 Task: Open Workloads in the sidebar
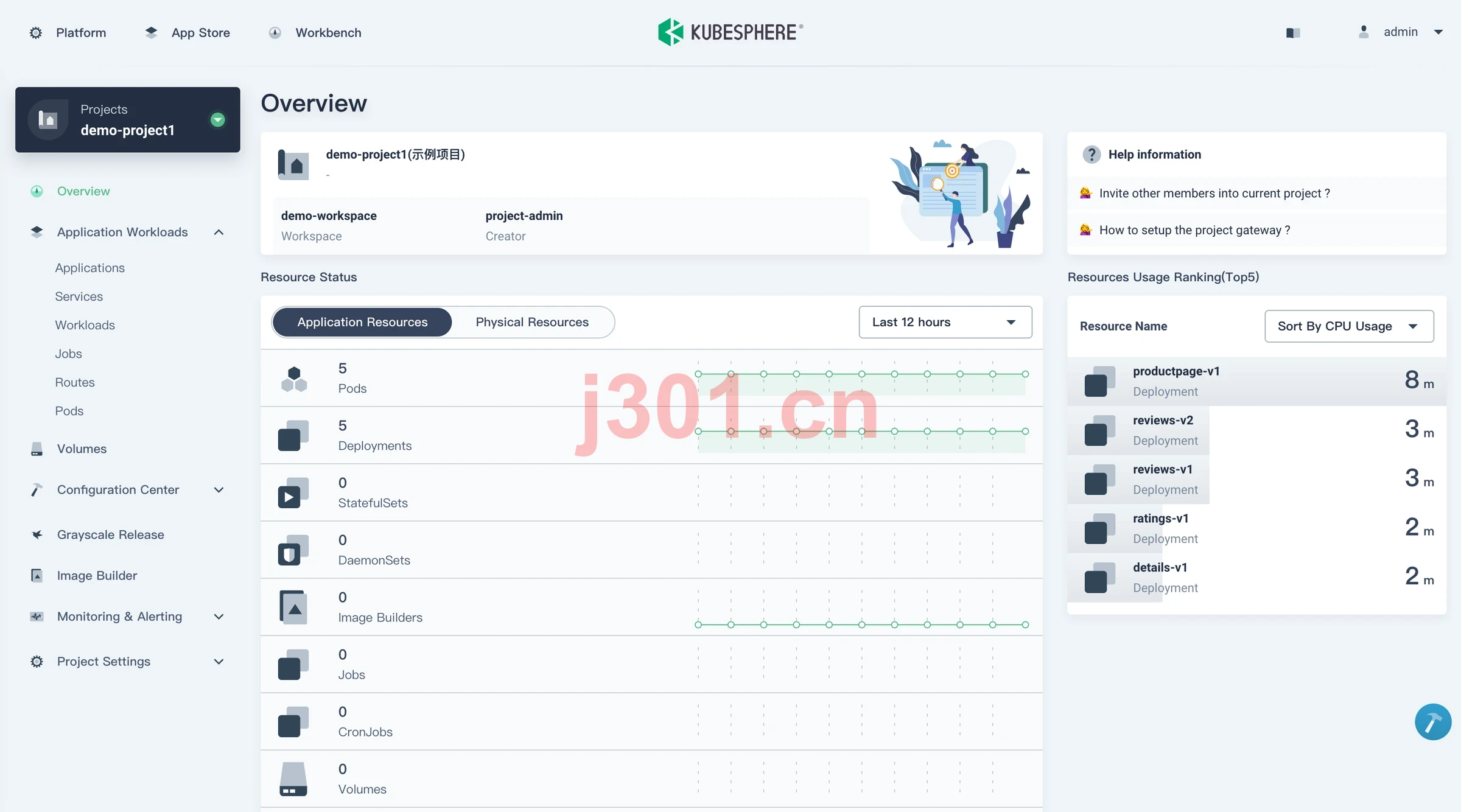tap(85, 325)
